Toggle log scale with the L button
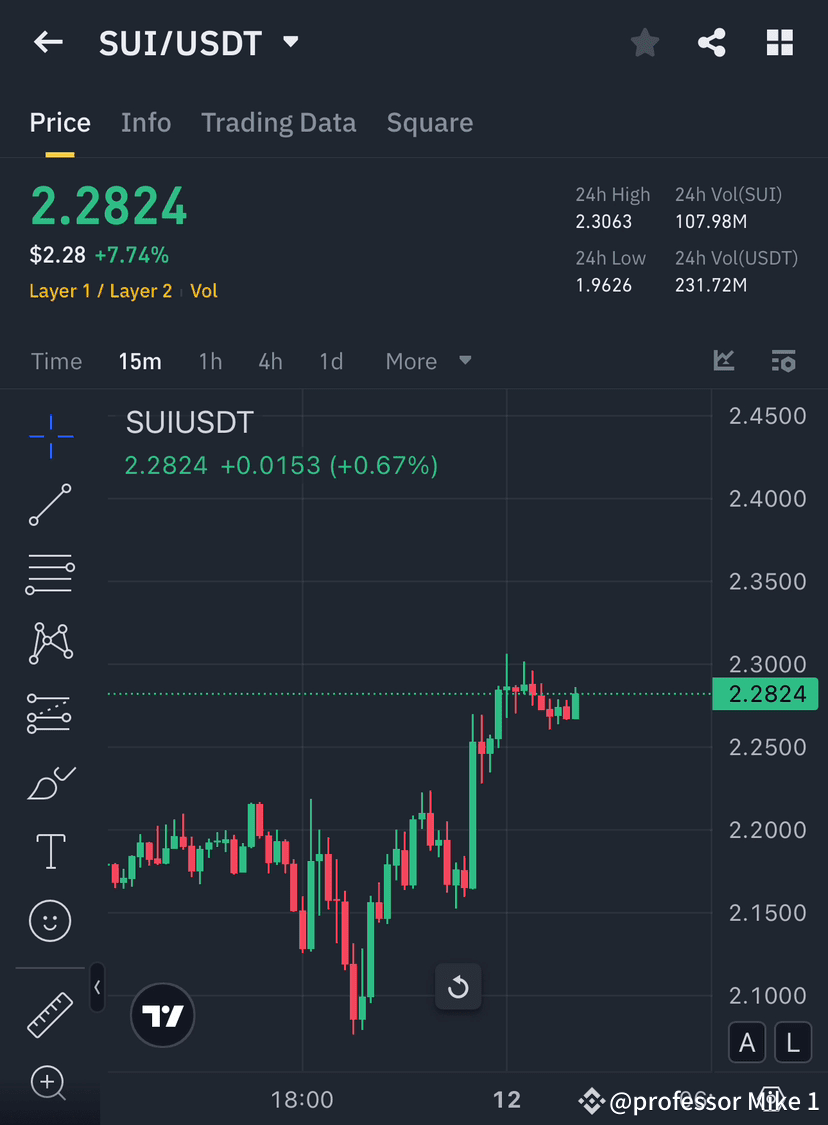Screen dimensions: 828x1125 pyautogui.click(x=792, y=1042)
